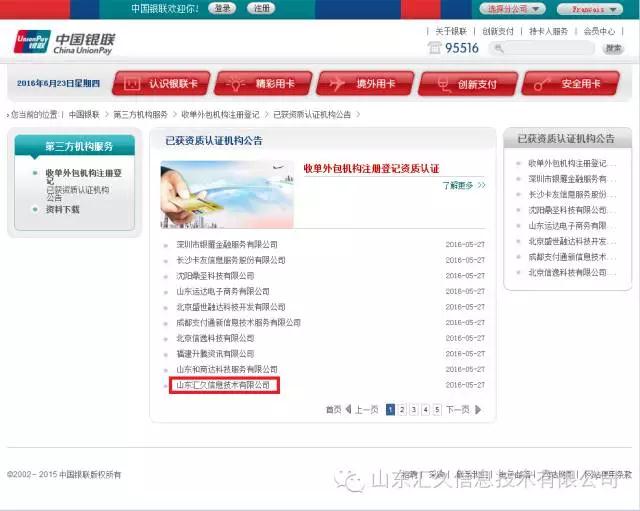
Task: Select 资料下载 in left sidebar
Action: [62, 209]
